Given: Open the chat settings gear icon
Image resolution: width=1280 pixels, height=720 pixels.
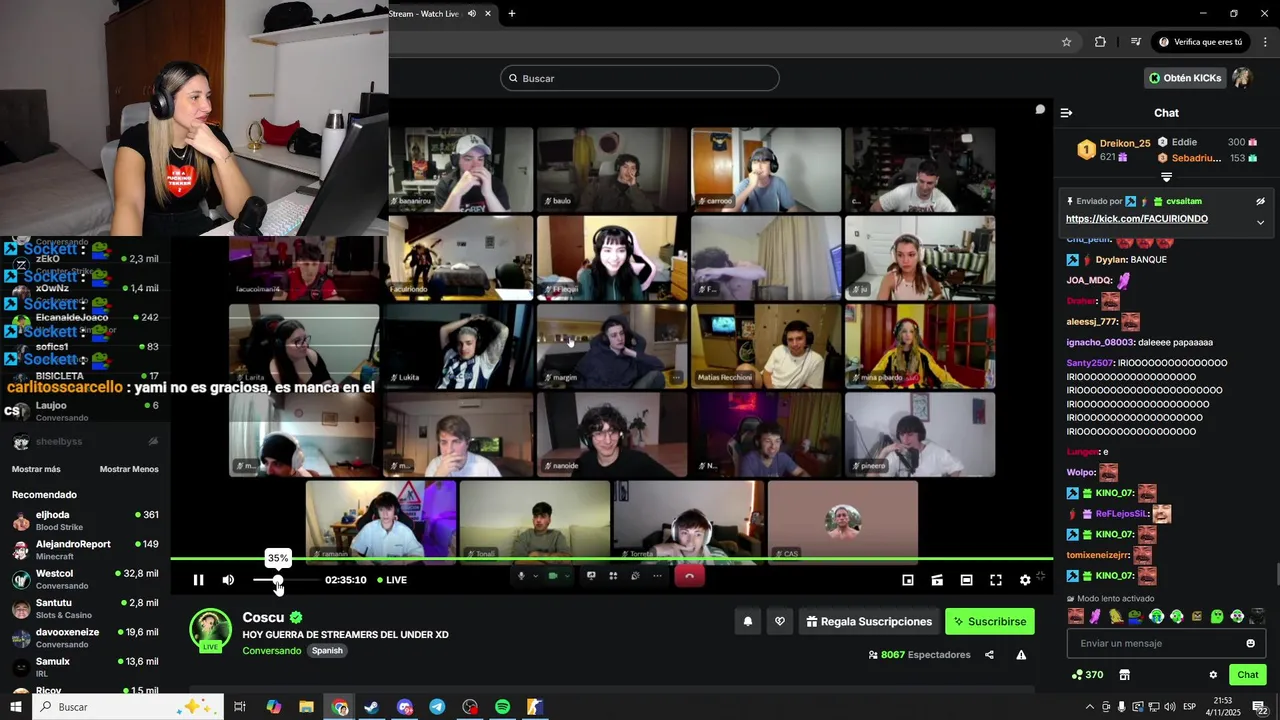Looking at the screenshot, I should 1213,675.
